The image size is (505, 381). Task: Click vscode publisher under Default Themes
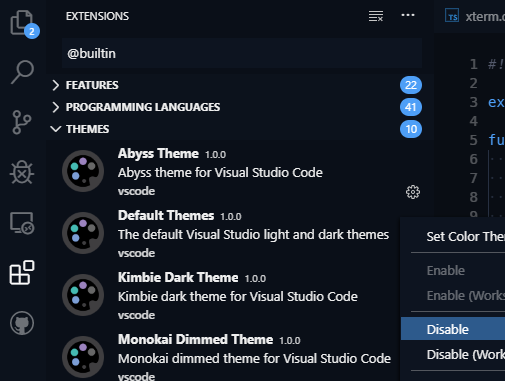coord(136,253)
